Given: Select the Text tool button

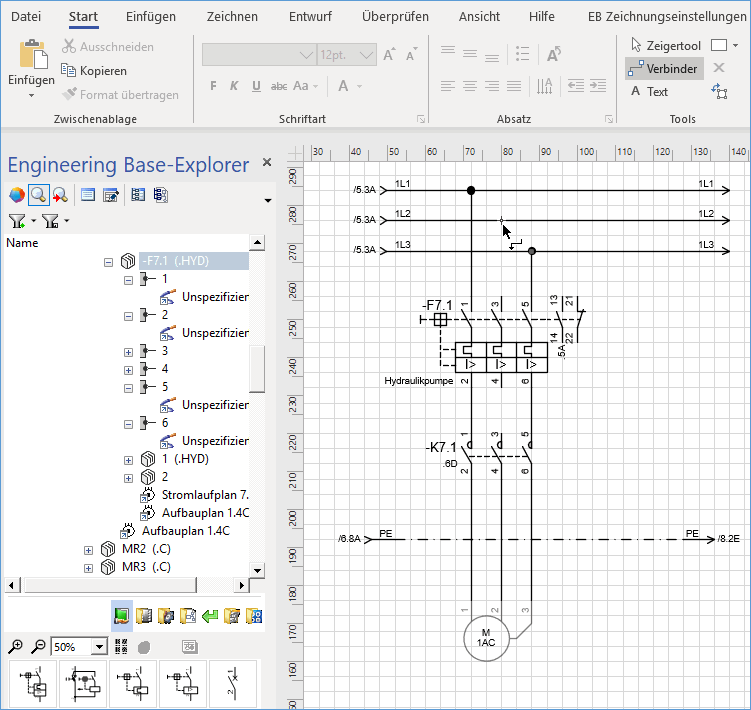Looking at the screenshot, I should click(650, 92).
